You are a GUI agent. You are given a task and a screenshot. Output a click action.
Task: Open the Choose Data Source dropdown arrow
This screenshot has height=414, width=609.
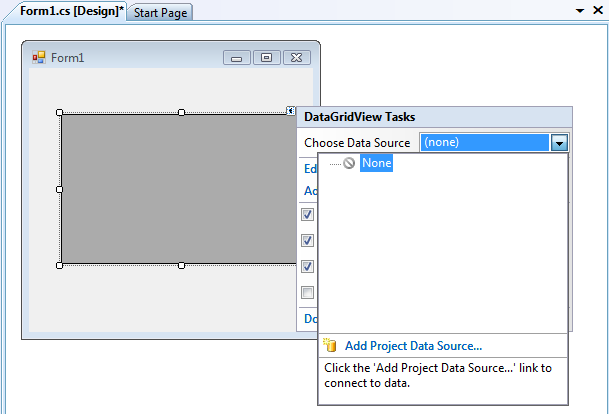click(560, 143)
